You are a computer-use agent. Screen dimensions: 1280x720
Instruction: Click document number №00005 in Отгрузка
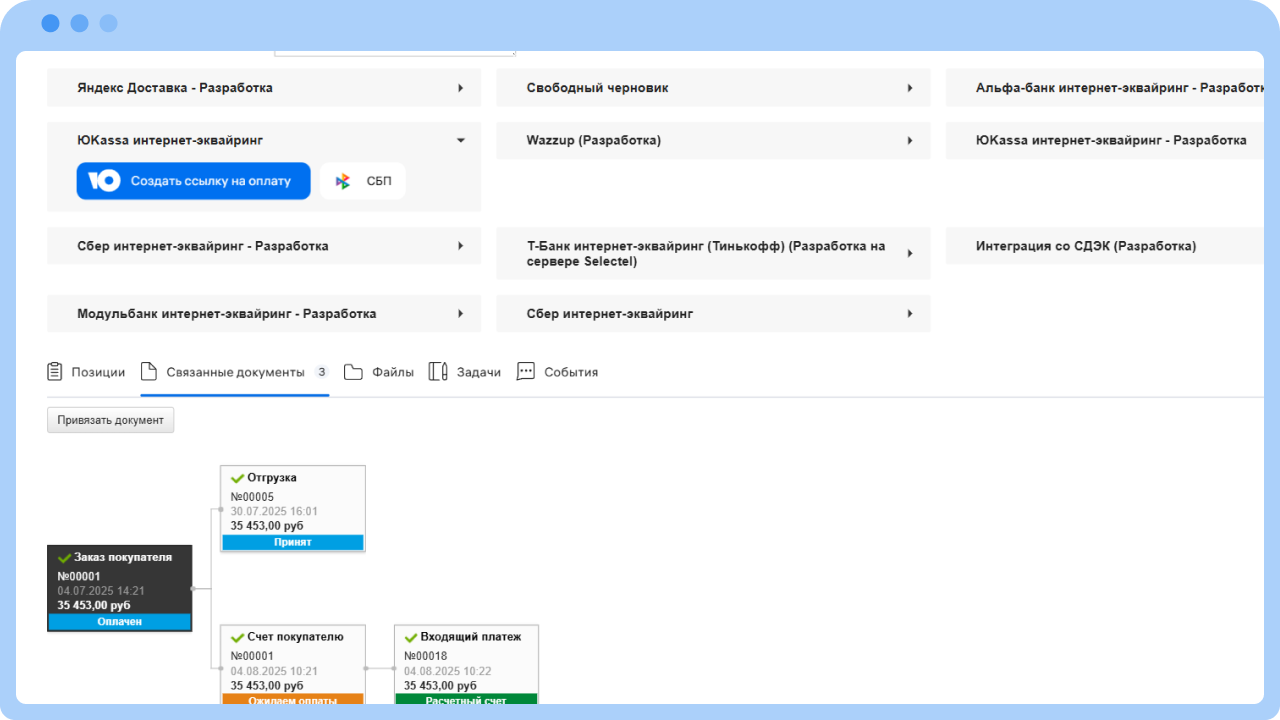[252, 497]
